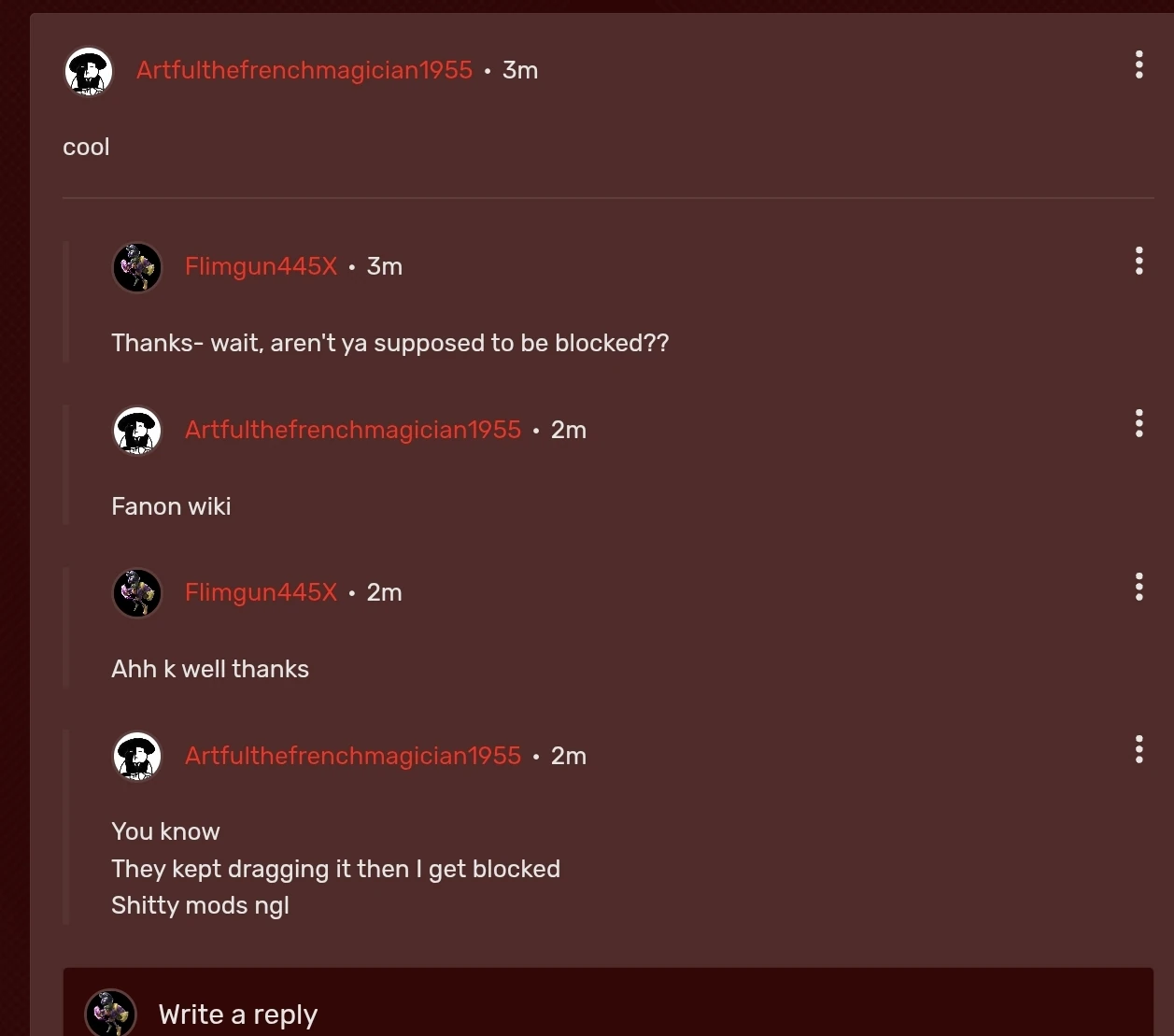Open the kebab menu on 'Ahh k well thanks'

(x=1139, y=587)
